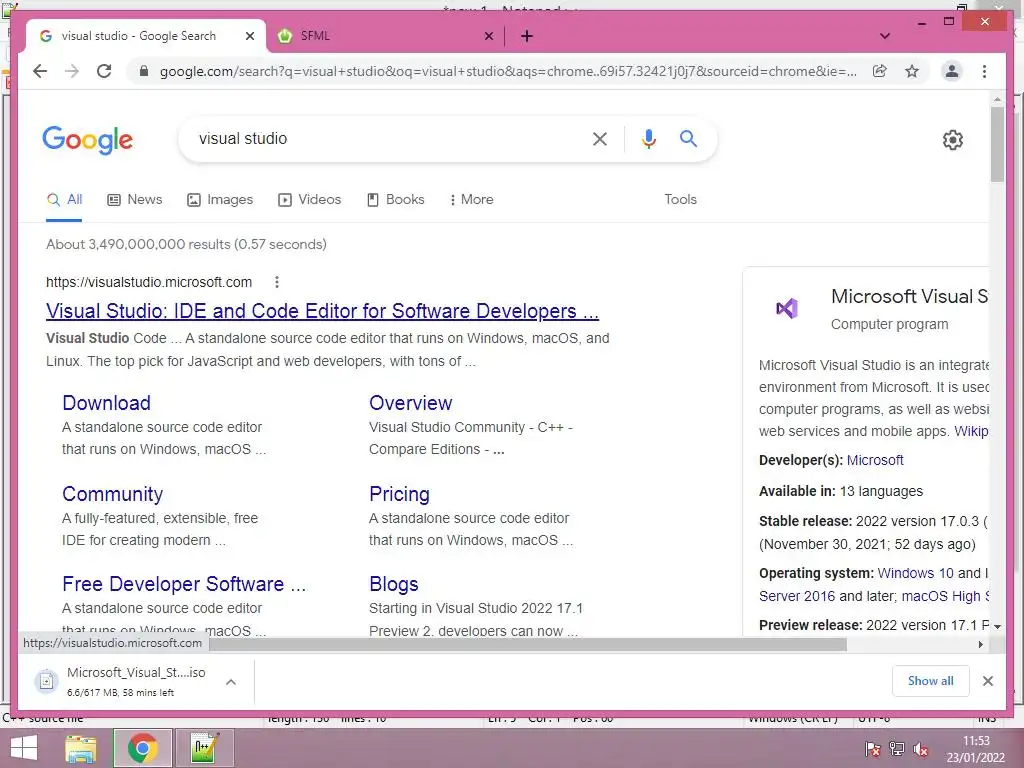The image size is (1024, 768).
Task: Expand download options for the iso file
Action: 231,682
